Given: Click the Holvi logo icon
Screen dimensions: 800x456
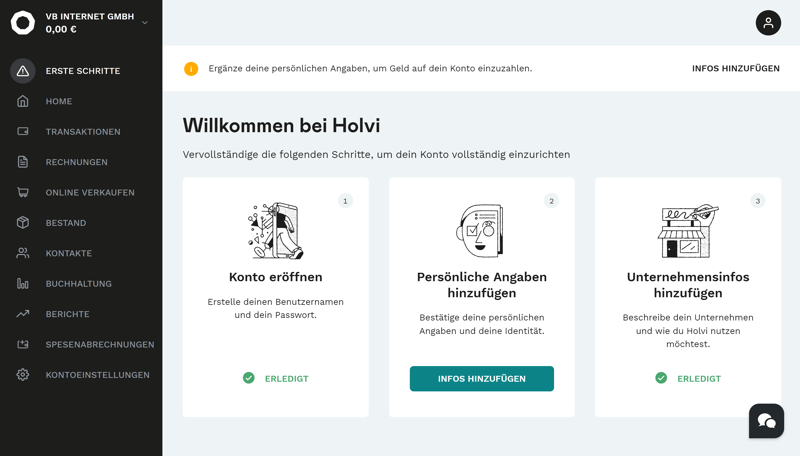Looking at the screenshot, I should coord(22,22).
